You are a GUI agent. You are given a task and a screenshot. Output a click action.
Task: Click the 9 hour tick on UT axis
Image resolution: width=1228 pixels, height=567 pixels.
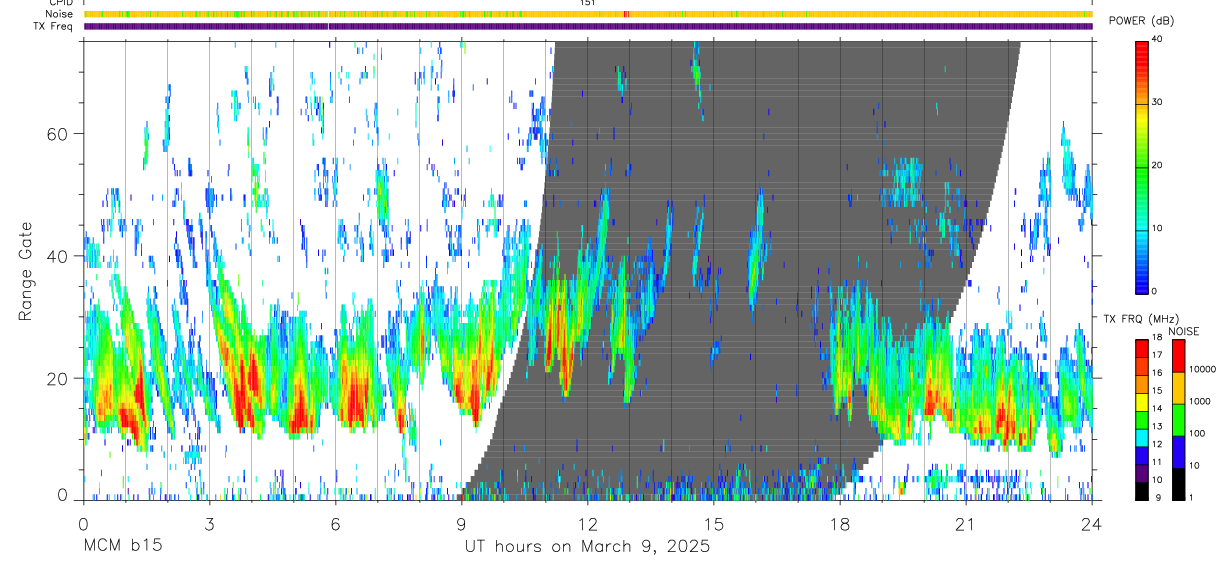(461, 523)
